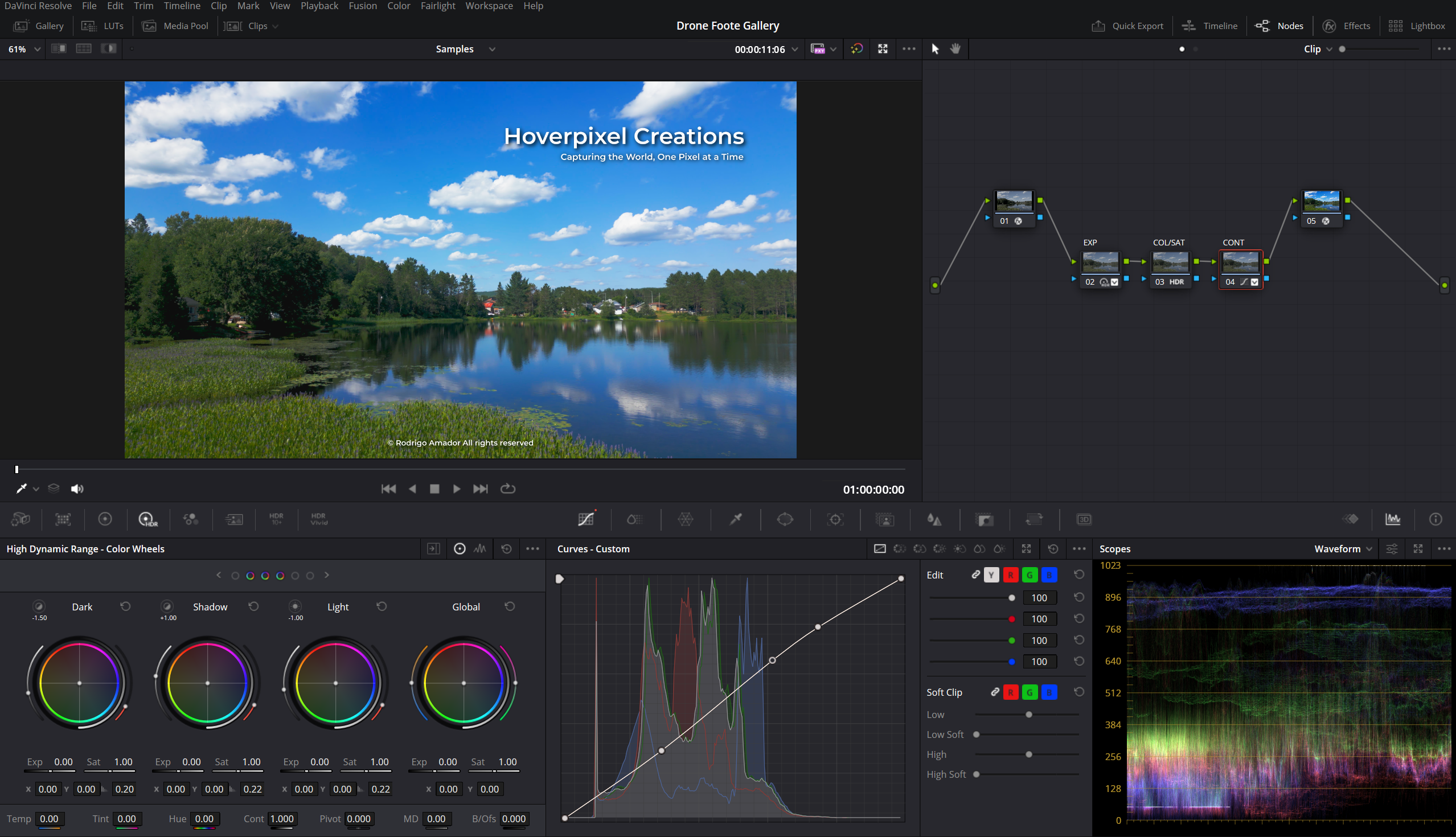This screenshot has width=1456, height=837.
Task: Open the Power Window palette
Action: tap(785, 519)
